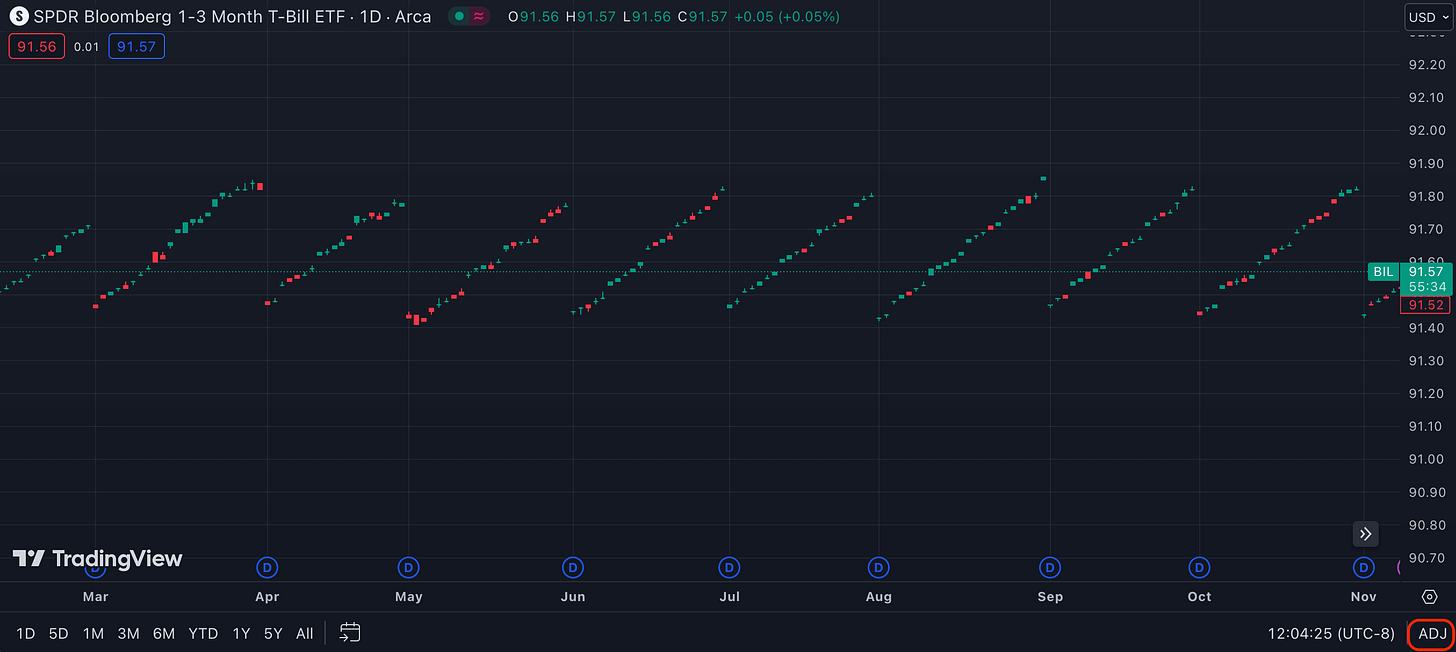Image resolution: width=1456 pixels, height=652 pixels.
Task: Select the 5D date range
Action: click(x=59, y=633)
